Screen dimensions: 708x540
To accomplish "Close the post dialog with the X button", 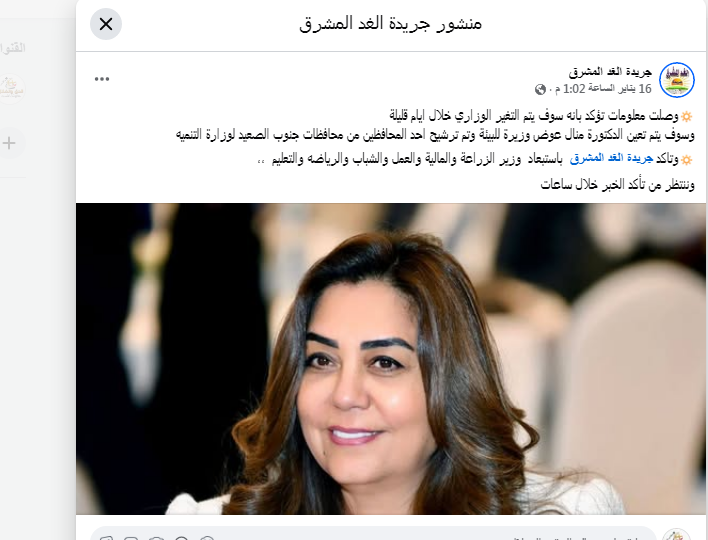I will click(106, 24).
